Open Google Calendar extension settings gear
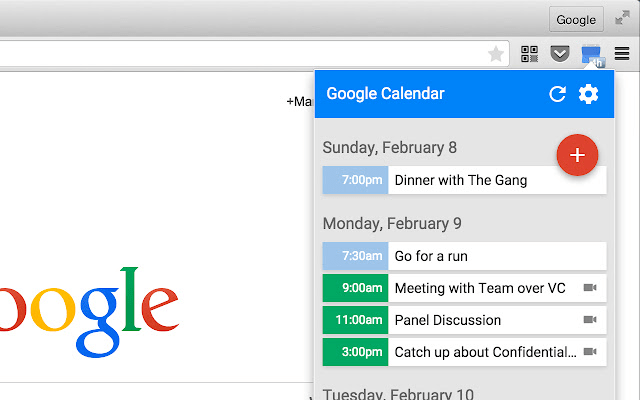The image size is (640, 400). click(x=589, y=94)
